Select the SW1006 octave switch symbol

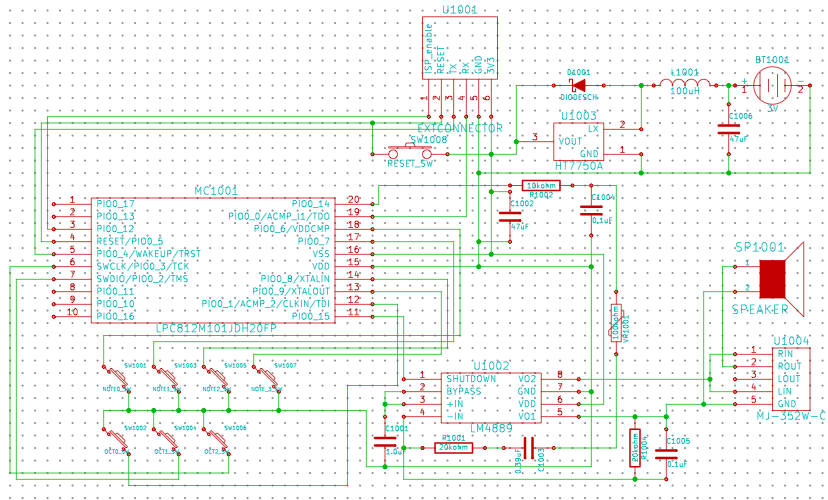click(x=216, y=441)
